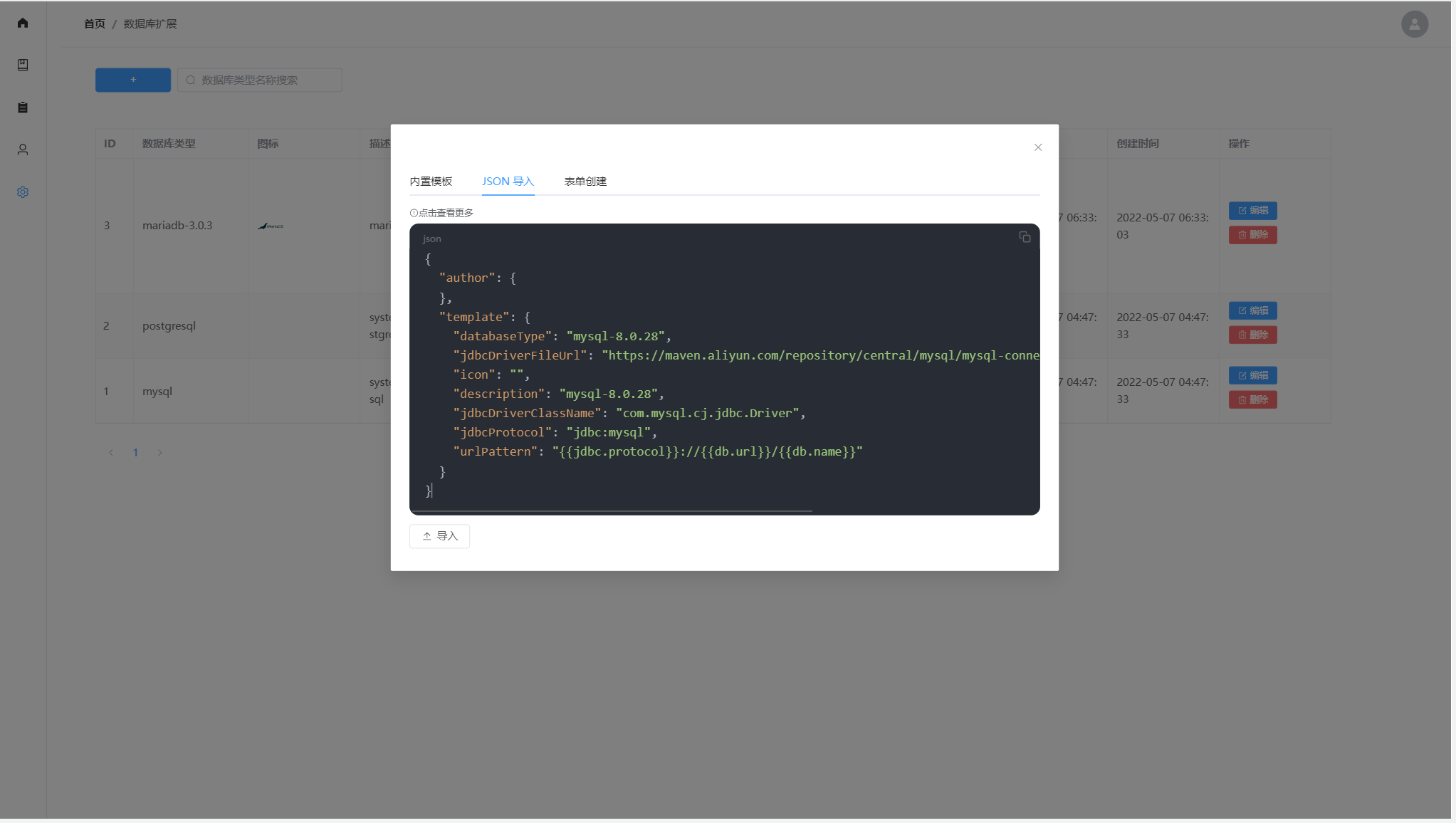Click the blue plus add button
Screen dimensions: 1456x823
(x=133, y=80)
